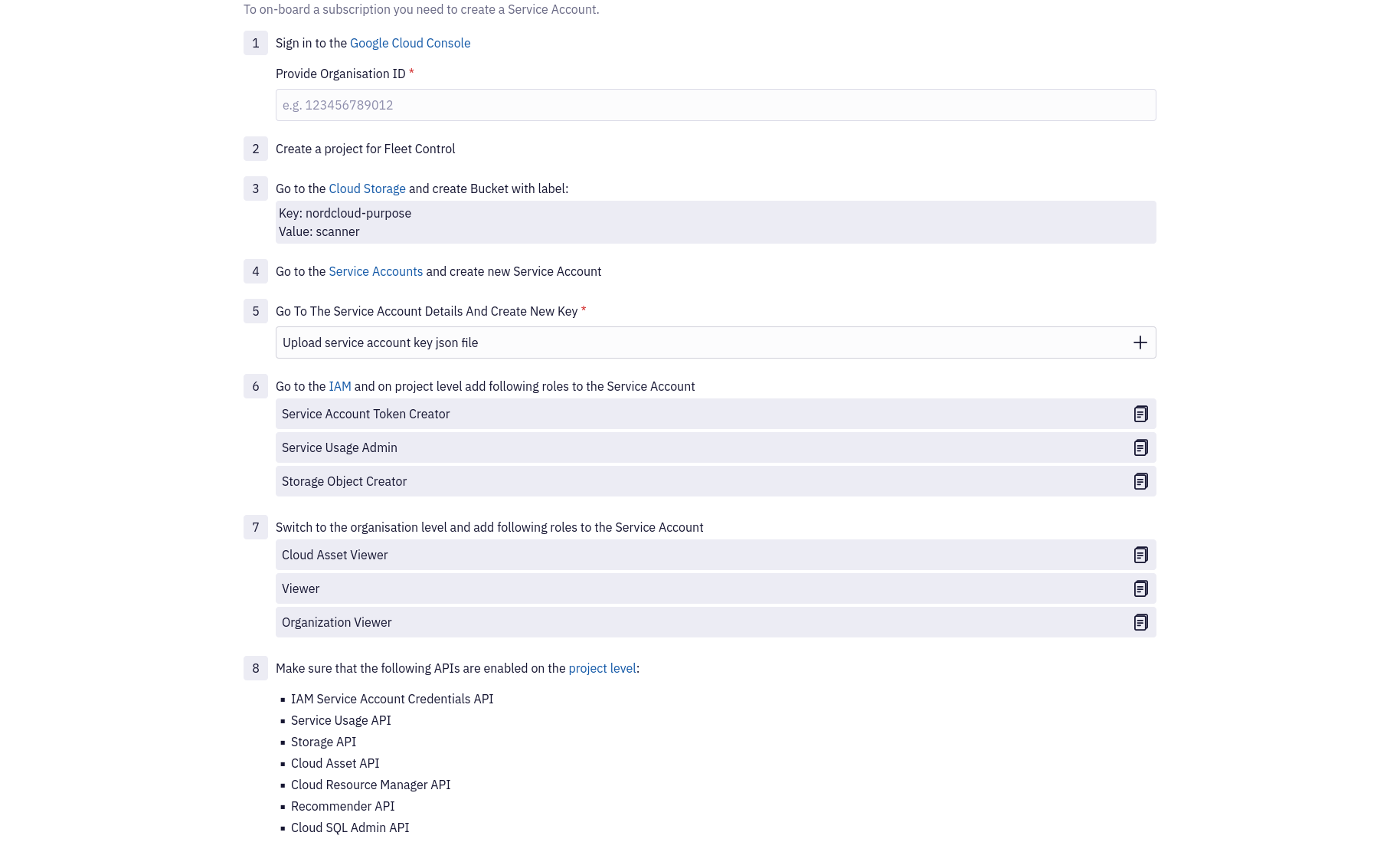1400x852 pixels.
Task: Click the Key nordcloud-purpose label block
Action: click(715, 222)
